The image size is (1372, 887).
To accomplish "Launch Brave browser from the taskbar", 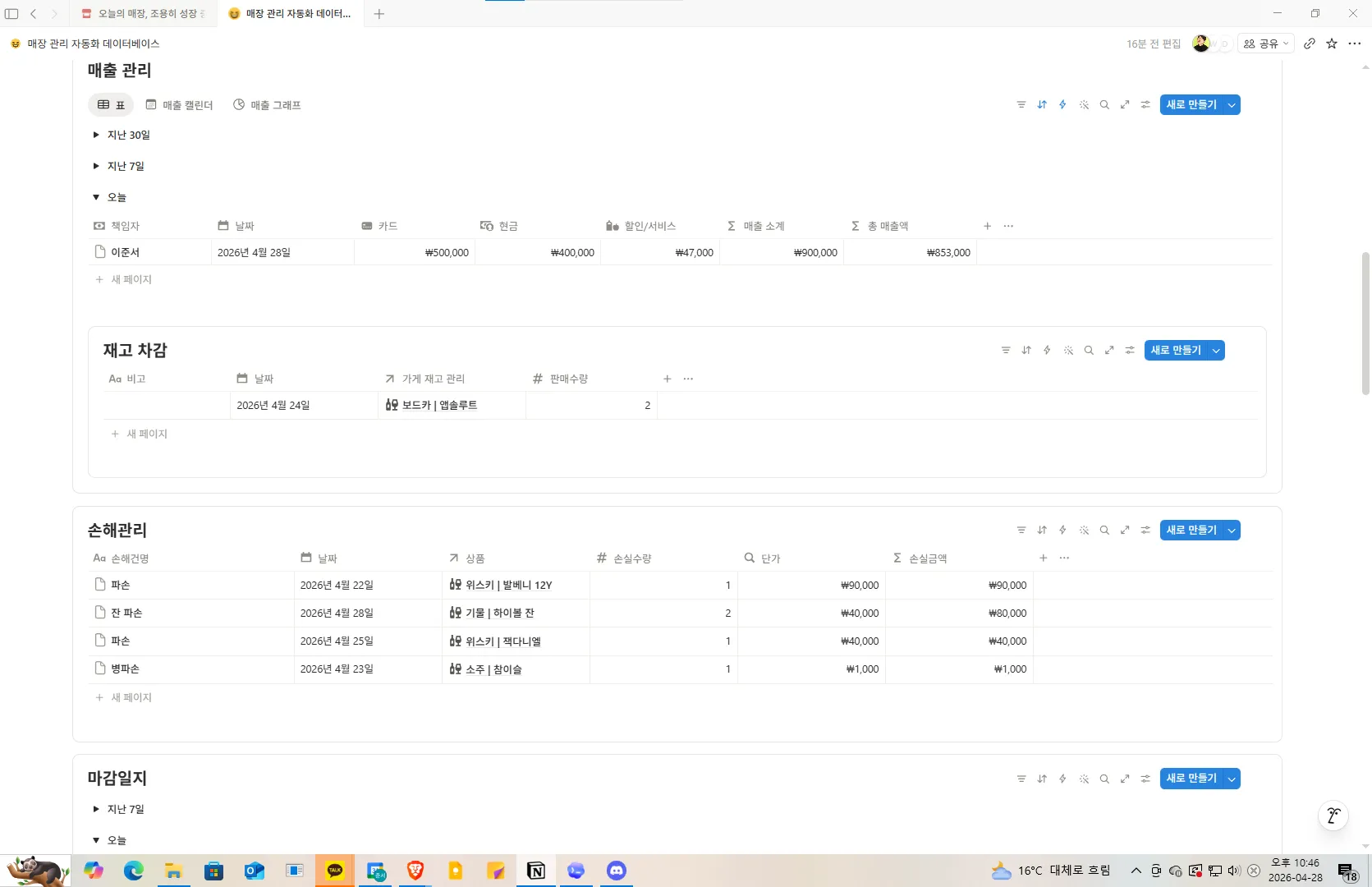I will (x=415, y=871).
